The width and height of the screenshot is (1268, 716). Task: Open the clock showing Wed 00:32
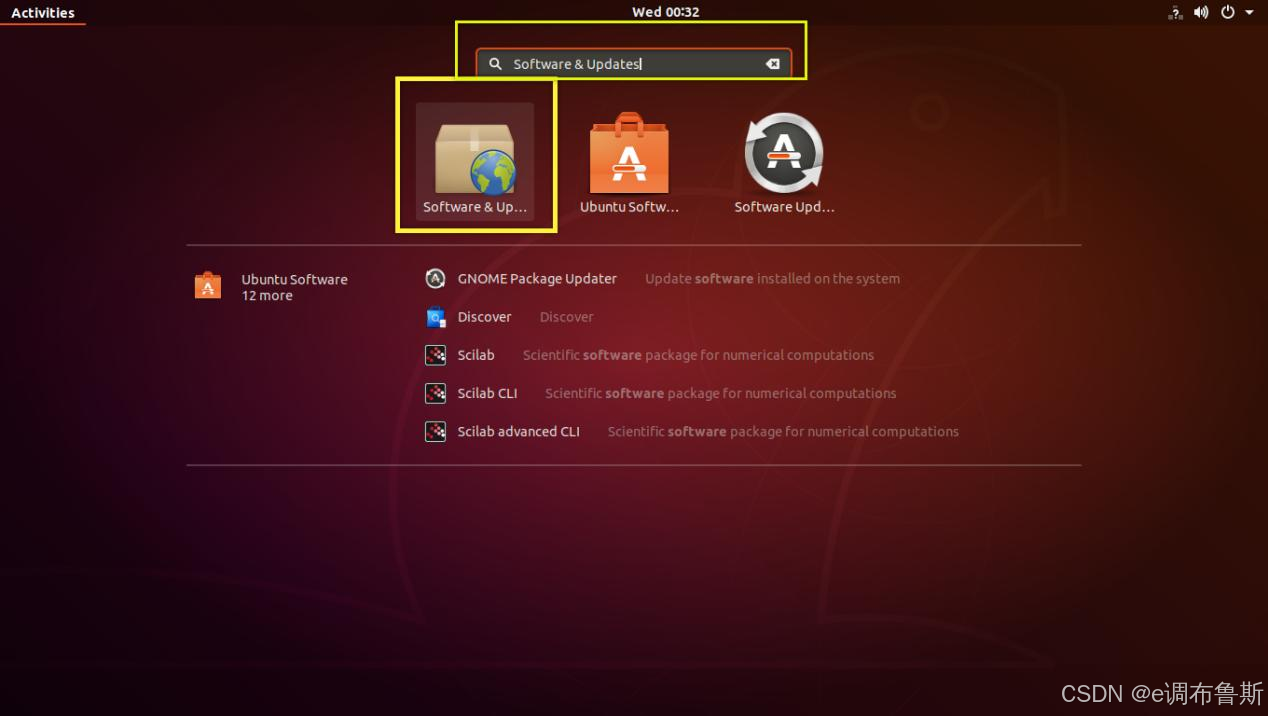(x=665, y=12)
